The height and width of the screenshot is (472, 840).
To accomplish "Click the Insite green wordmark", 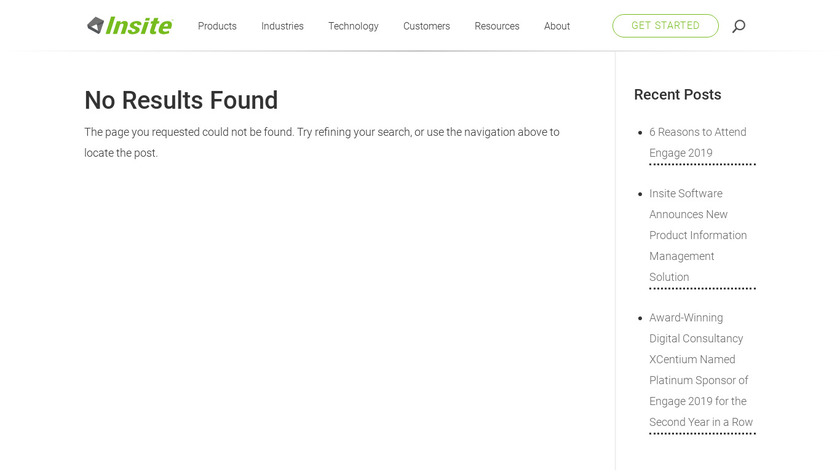I will 139,25.
